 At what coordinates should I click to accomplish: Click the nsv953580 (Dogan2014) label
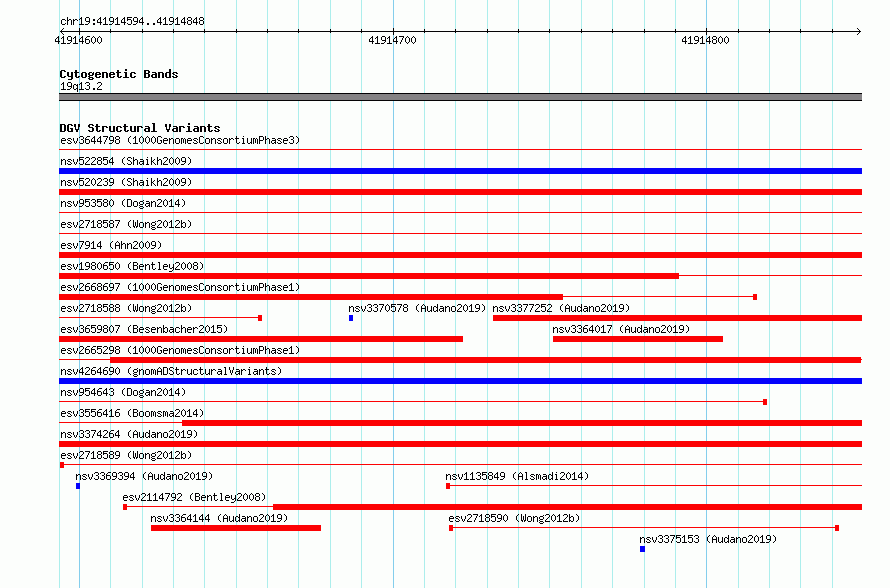click(x=123, y=203)
